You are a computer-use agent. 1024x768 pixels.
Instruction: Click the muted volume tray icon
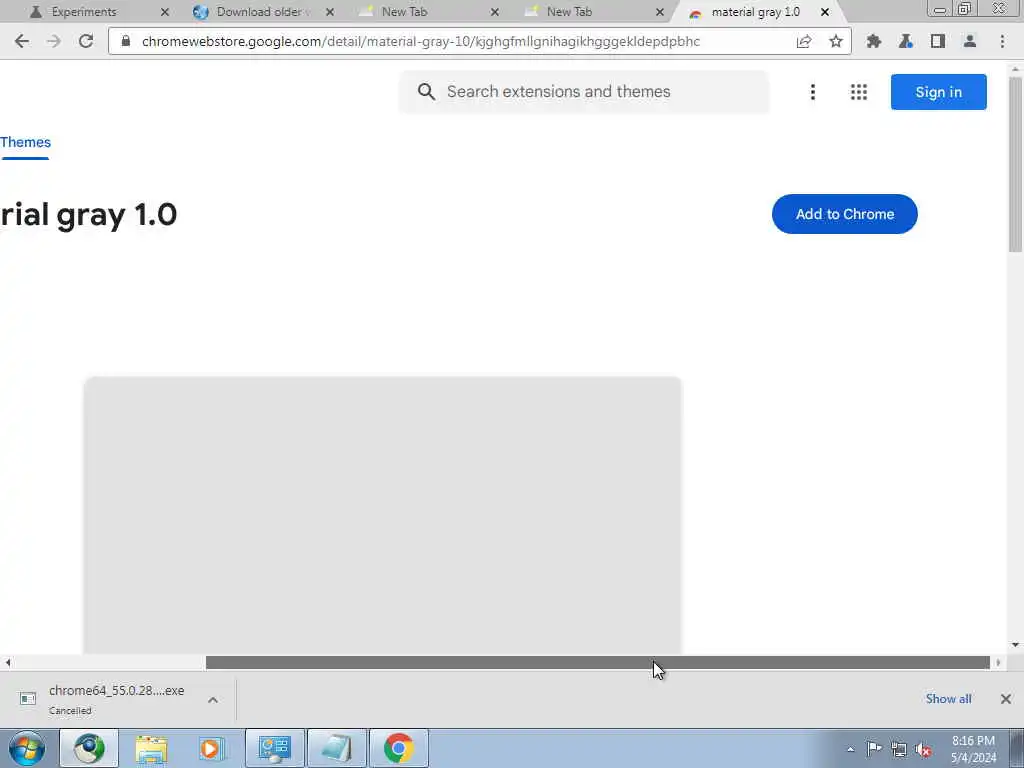pos(923,749)
